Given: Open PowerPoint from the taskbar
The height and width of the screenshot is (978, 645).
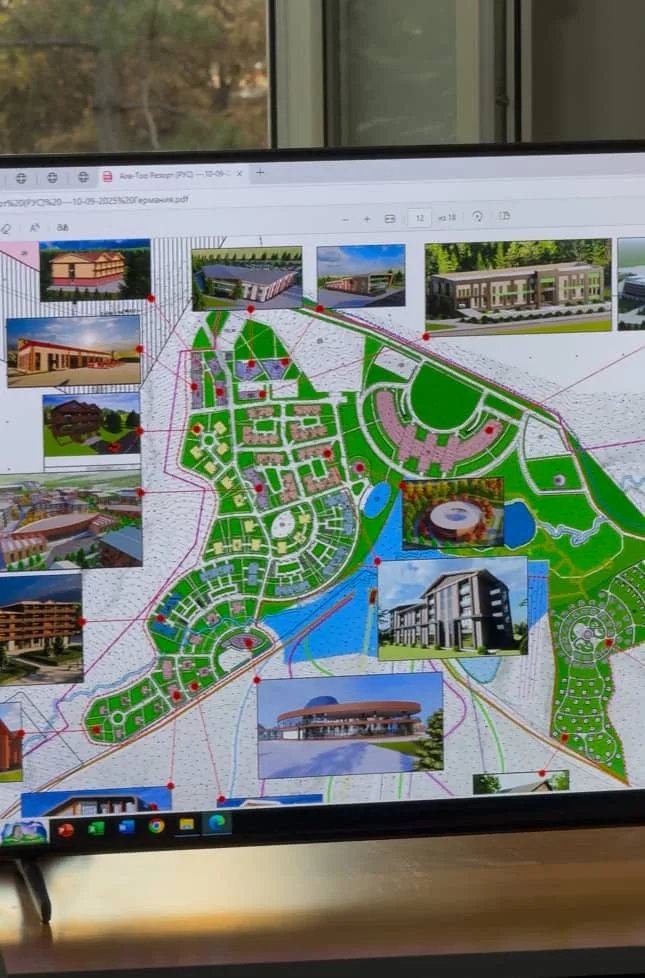Looking at the screenshot, I should pos(66,829).
